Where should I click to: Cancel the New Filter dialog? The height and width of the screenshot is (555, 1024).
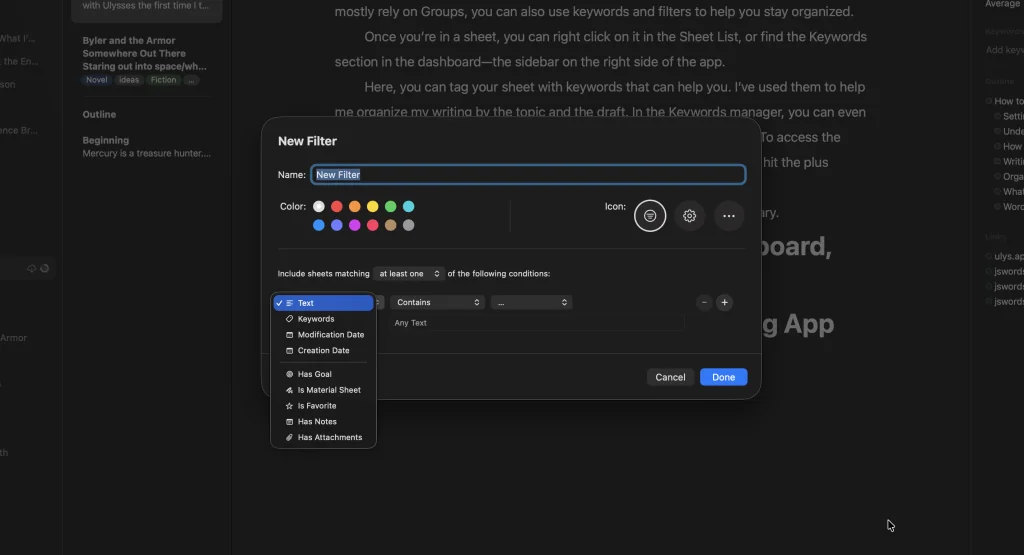(x=670, y=377)
